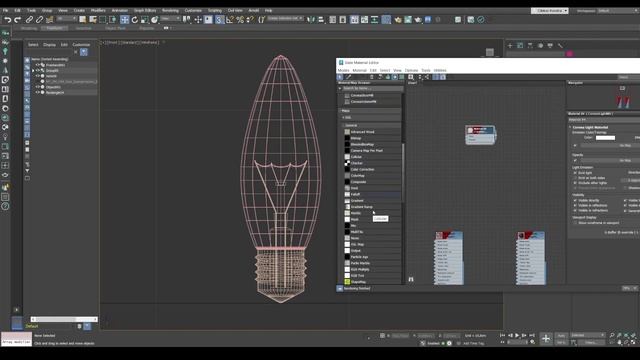Screen dimensions: 640x360
Task: Toggle the 3D Snaps button
Action: tap(220, 20)
